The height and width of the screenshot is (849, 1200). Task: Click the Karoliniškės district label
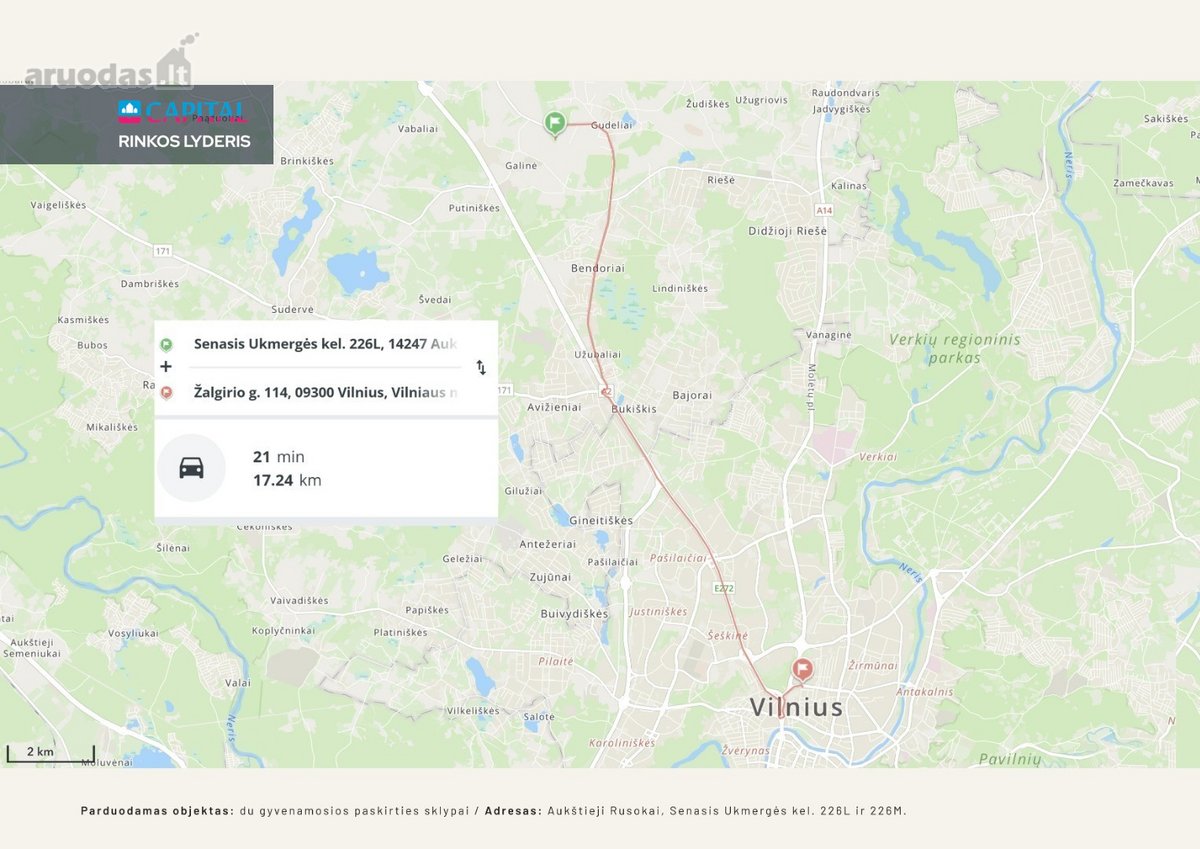pyautogui.click(x=622, y=743)
